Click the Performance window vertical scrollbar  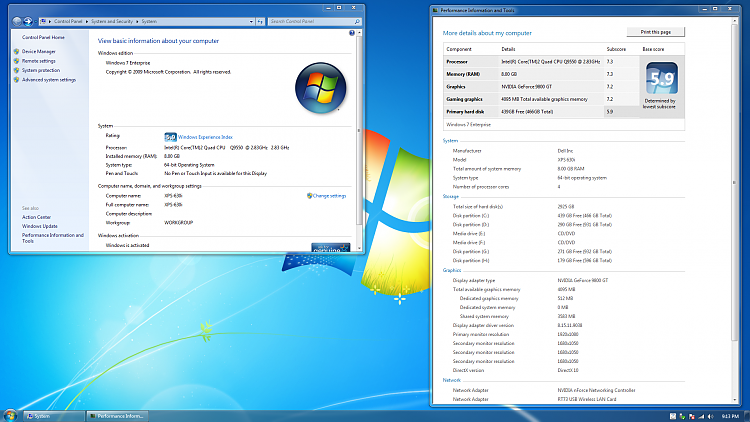pos(734,182)
